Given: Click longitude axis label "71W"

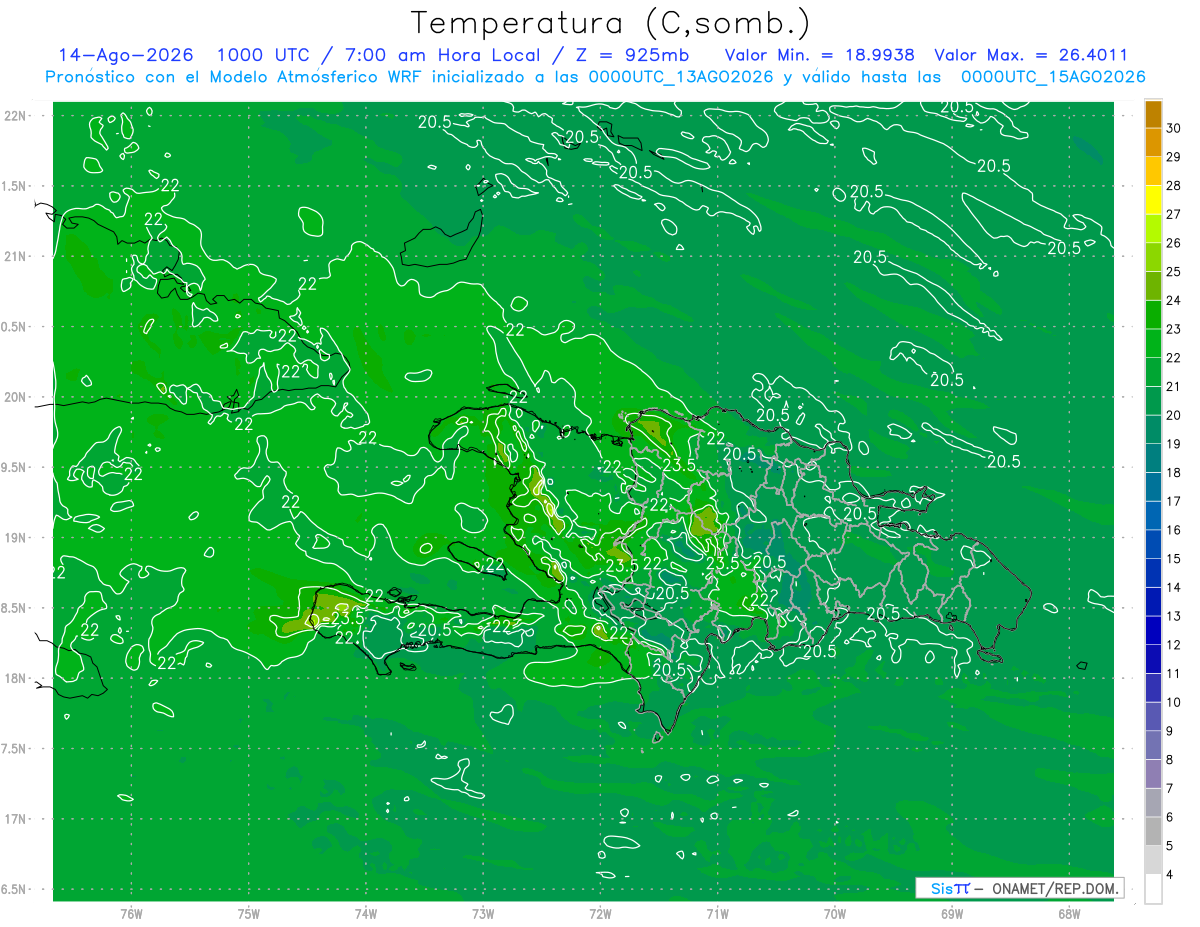Looking at the screenshot, I should pos(717,914).
